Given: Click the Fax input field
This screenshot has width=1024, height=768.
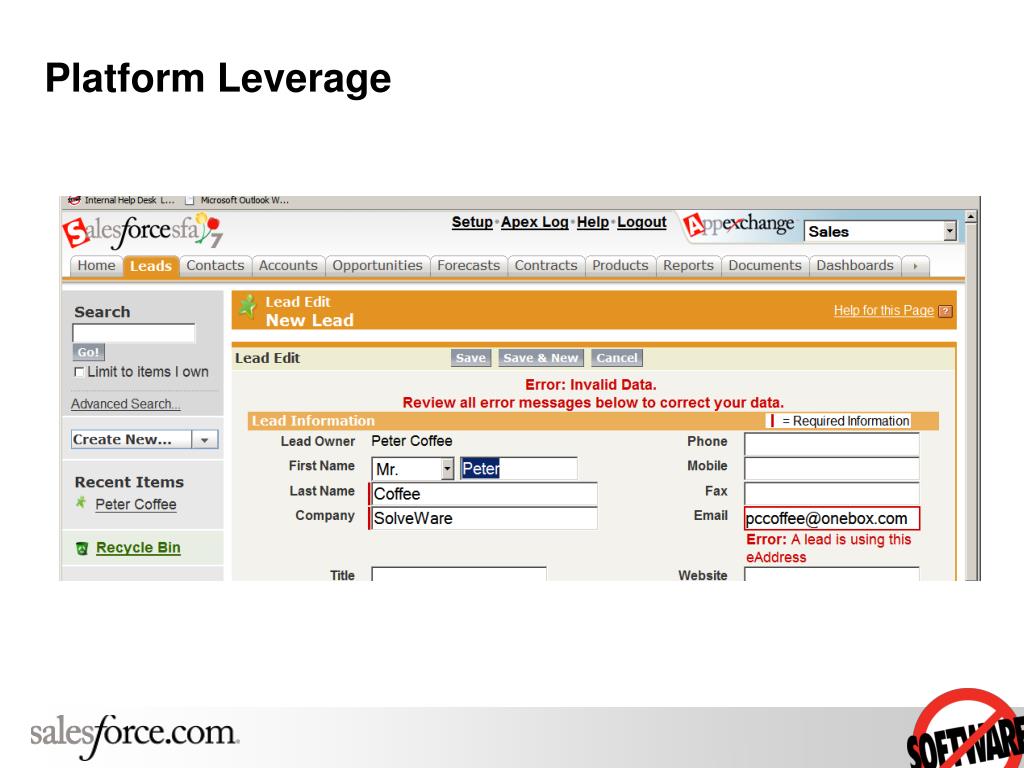Looking at the screenshot, I should [x=831, y=493].
